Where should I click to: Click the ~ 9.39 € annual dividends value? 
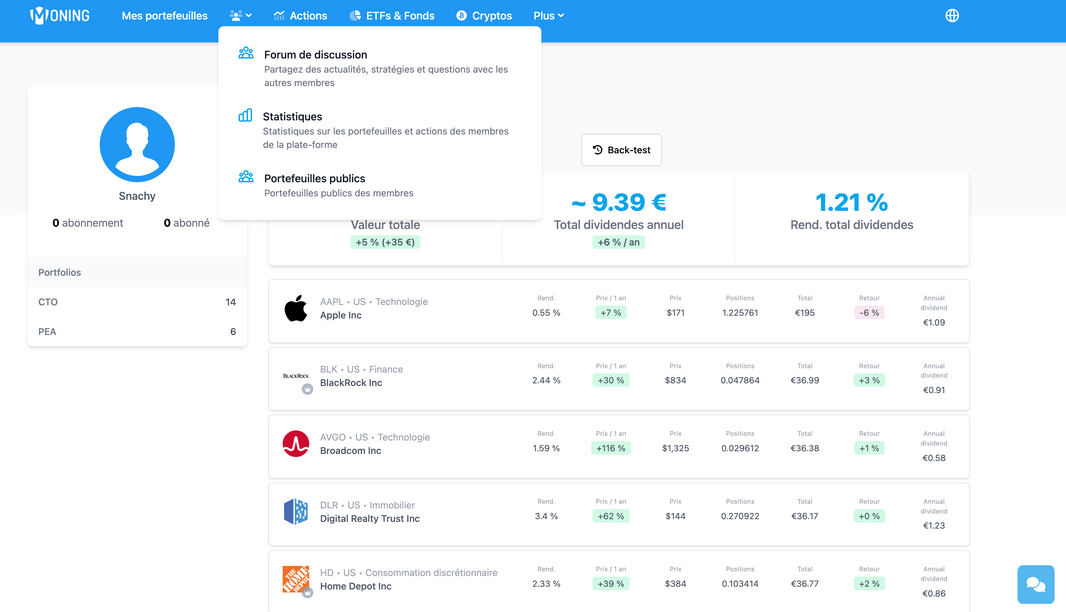coord(619,202)
